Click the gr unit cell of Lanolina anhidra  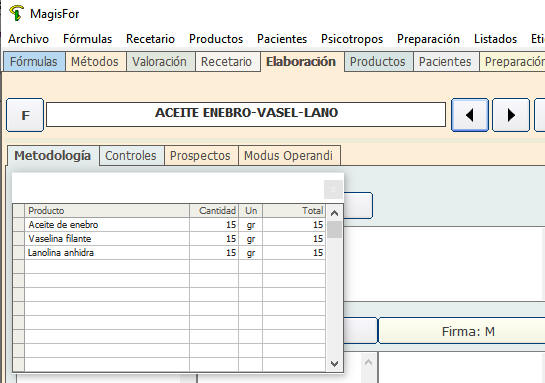pyautogui.click(x=251, y=252)
